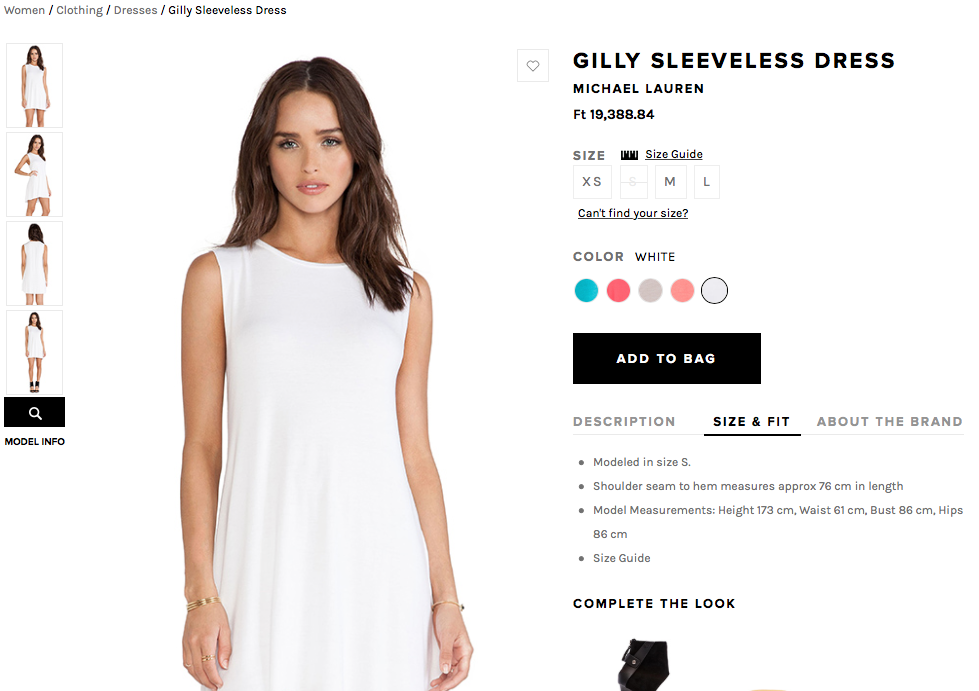This screenshot has height=691, width=979.
Task: Open the About the Brand tab
Action: tap(889, 421)
